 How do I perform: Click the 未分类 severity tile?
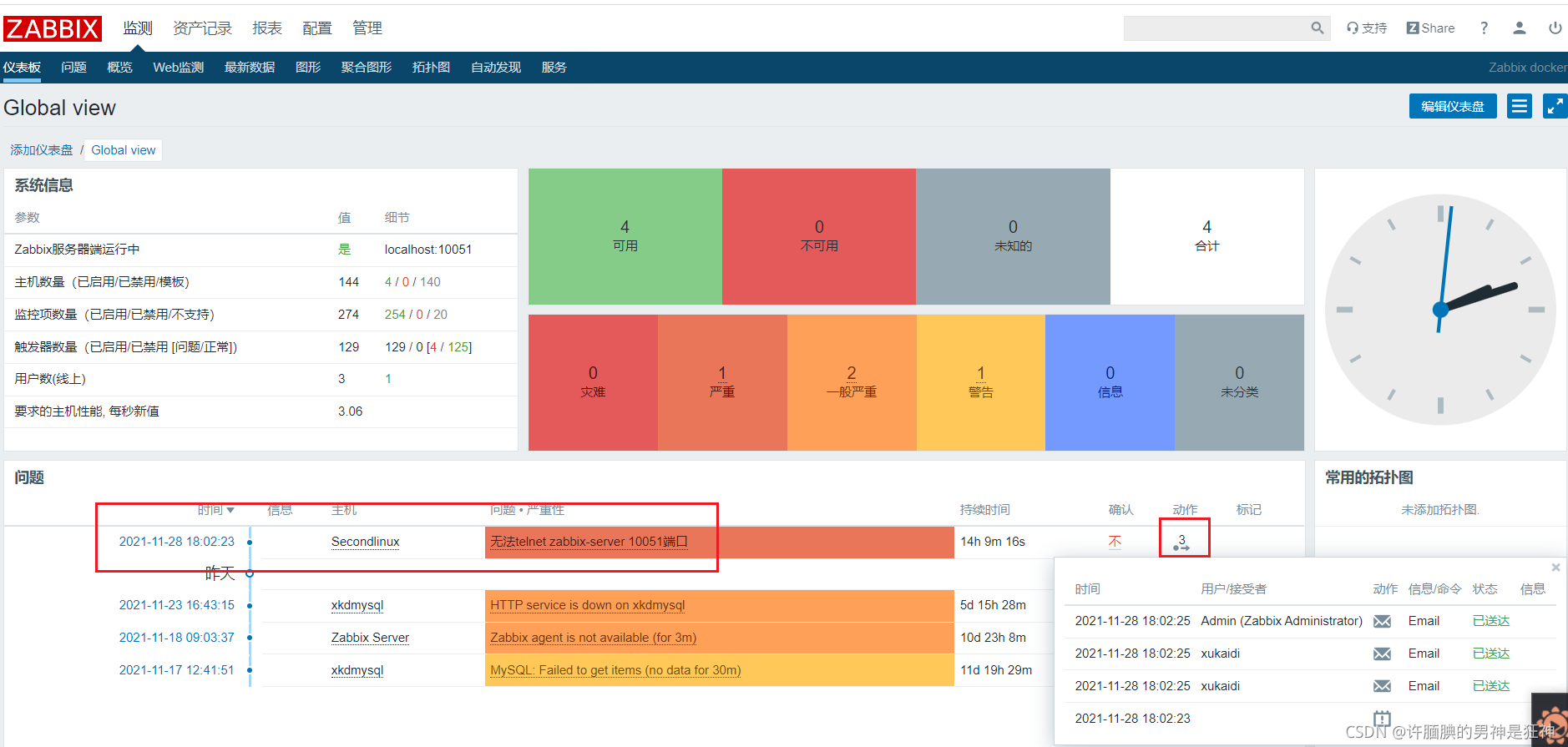(x=1239, y=382)
